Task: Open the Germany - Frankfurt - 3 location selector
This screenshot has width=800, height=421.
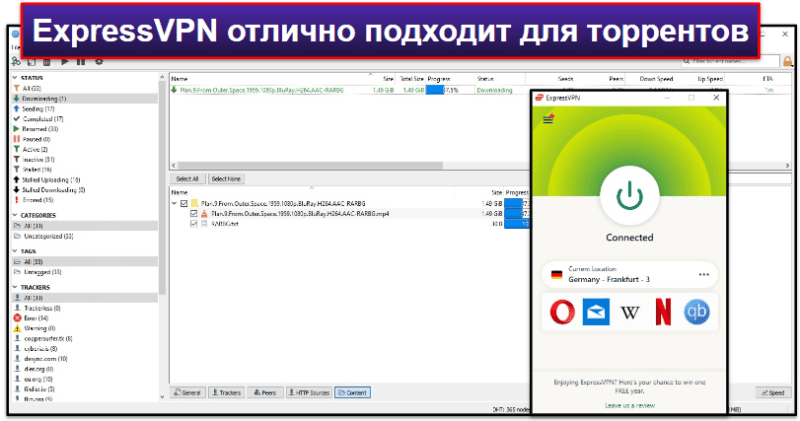Action: [x=629, y=275]
